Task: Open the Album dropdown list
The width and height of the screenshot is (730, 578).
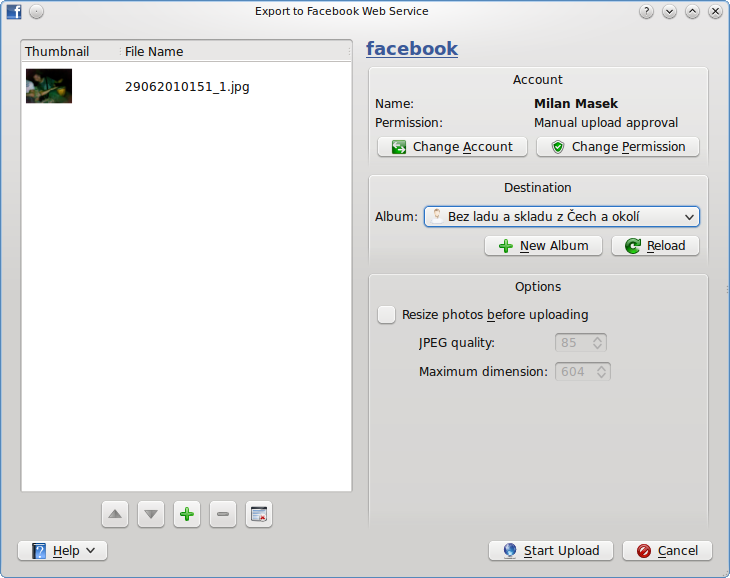Action: [x=561, y=217]
